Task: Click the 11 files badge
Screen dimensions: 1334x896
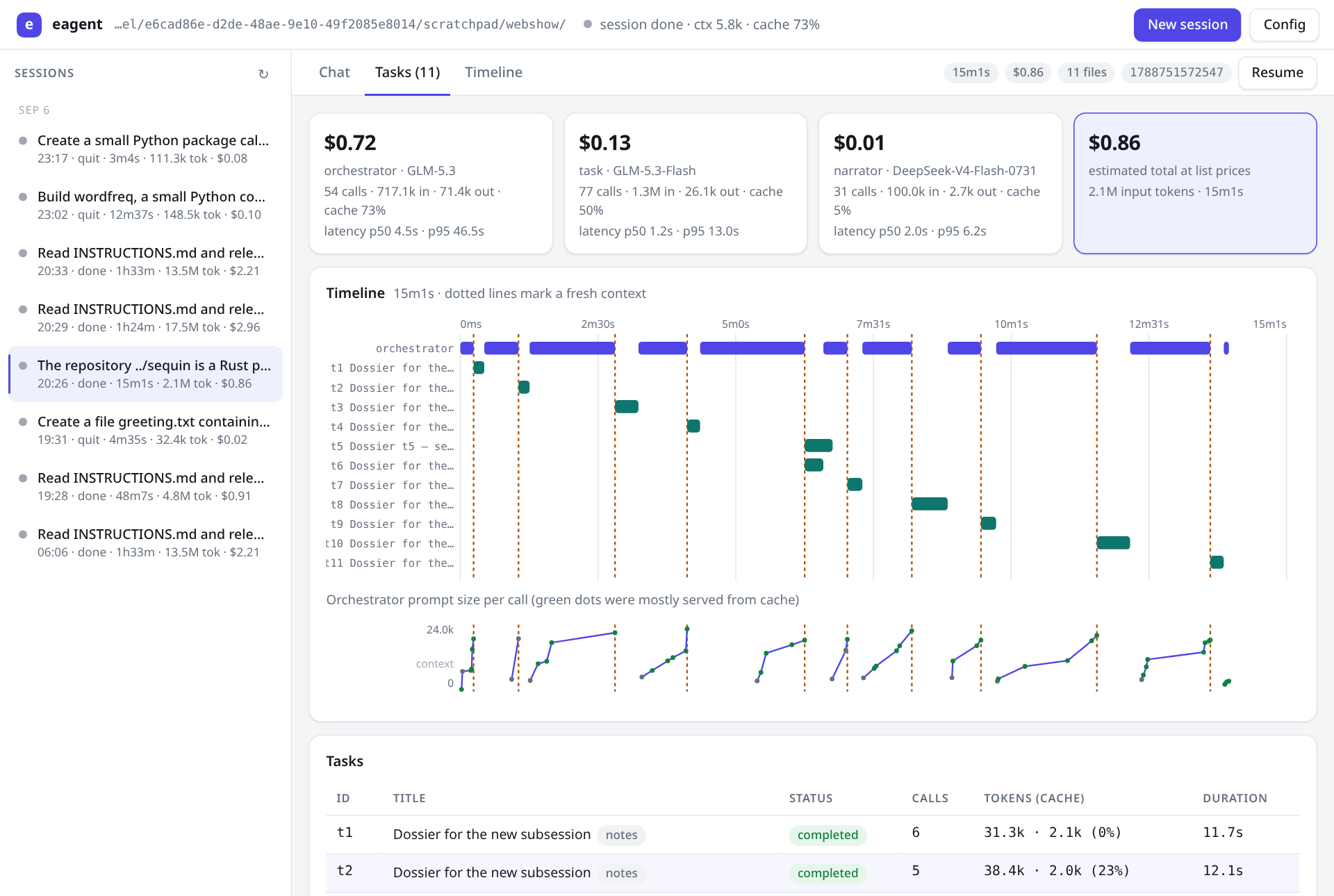Action: click(x=1086, y=72)
